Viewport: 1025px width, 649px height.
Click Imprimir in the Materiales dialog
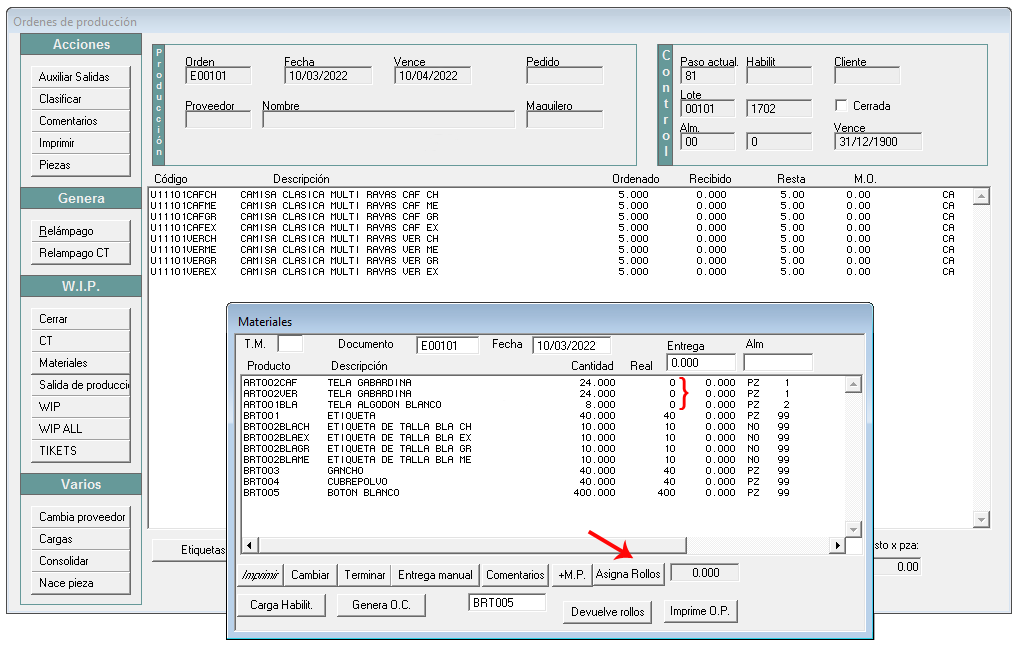[260, 575]
